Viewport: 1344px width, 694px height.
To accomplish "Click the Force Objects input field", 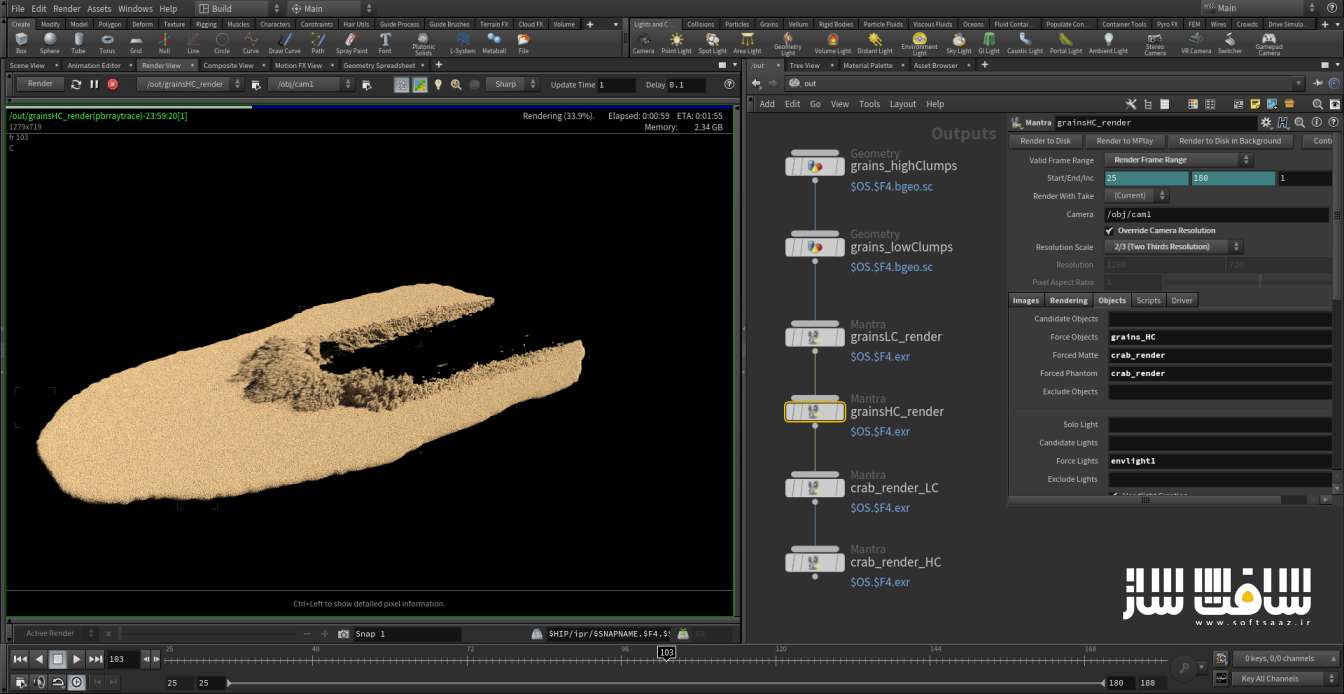I will 1219,337.
